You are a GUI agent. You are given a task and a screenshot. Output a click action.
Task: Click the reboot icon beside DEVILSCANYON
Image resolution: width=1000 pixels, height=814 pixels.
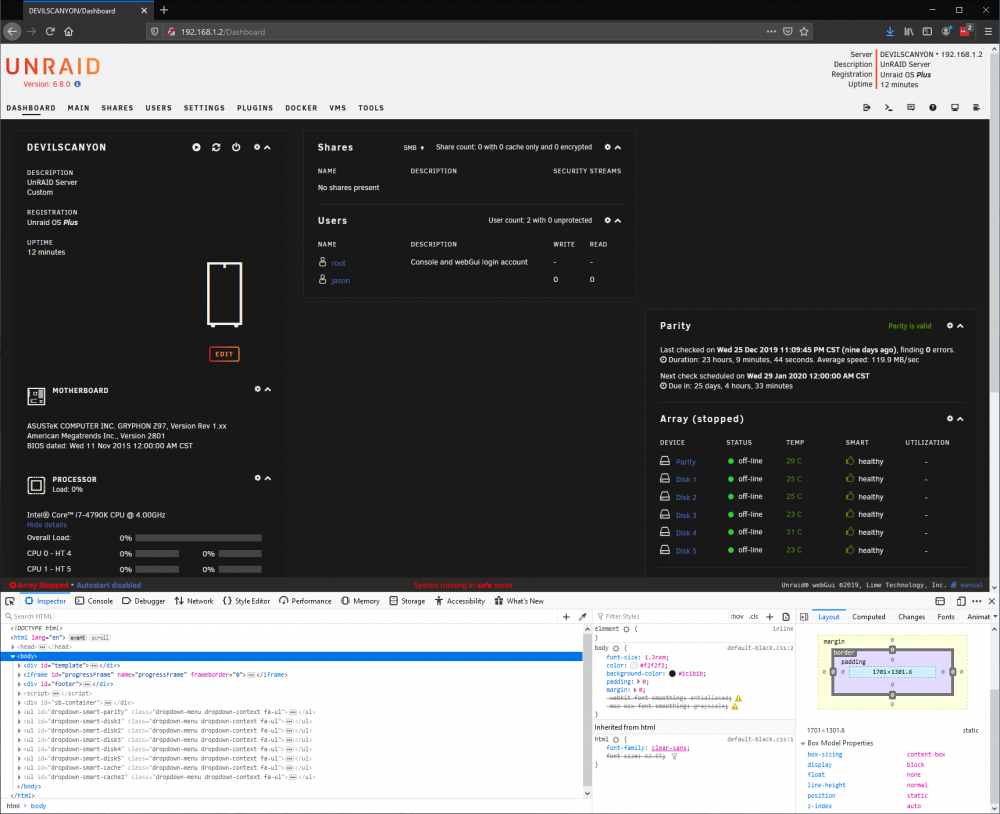coord(216,147)
